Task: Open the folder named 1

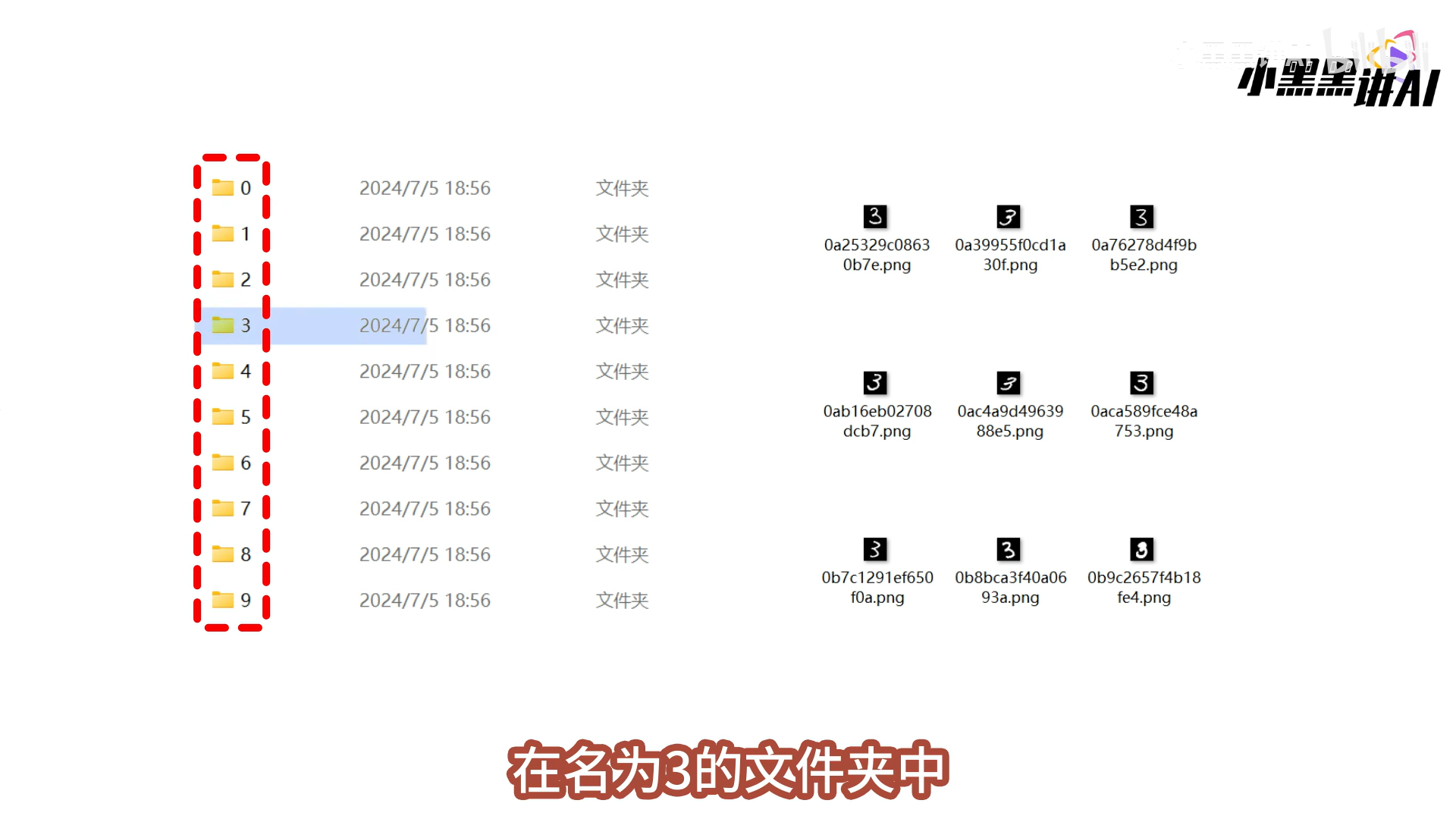Action: 223,234
